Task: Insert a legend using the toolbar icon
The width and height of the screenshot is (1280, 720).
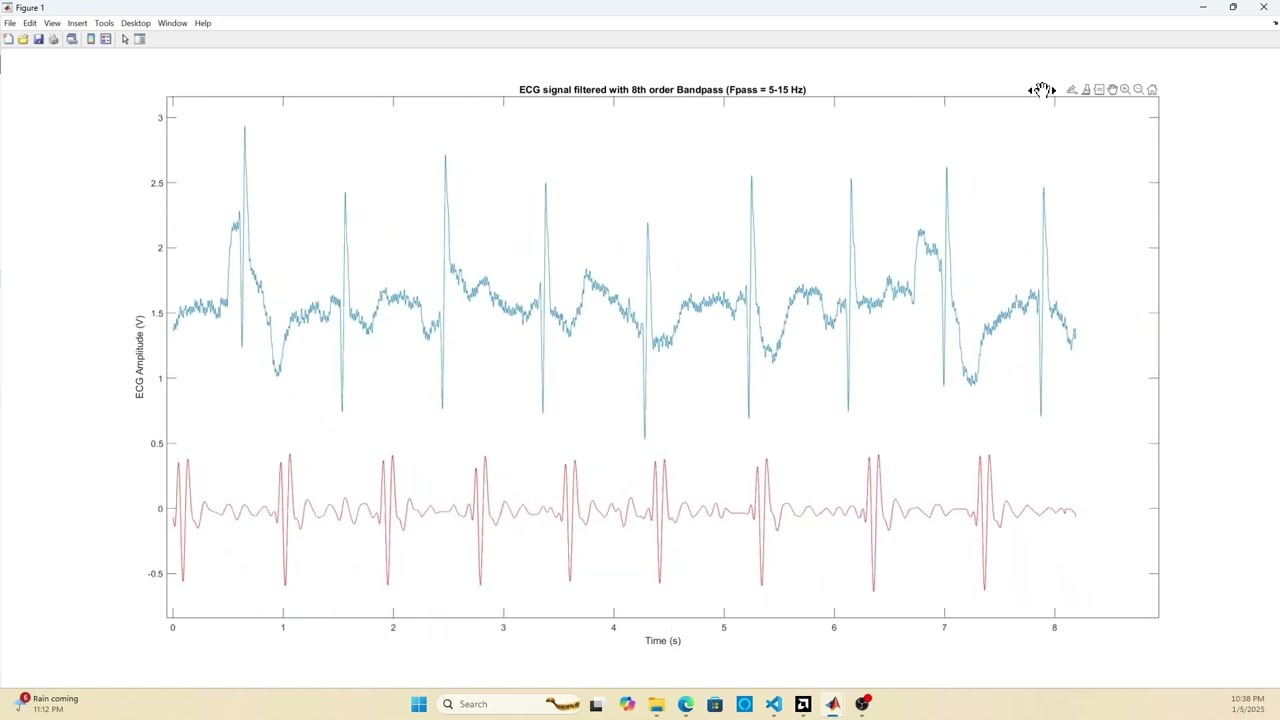Action: pos(106,39)
